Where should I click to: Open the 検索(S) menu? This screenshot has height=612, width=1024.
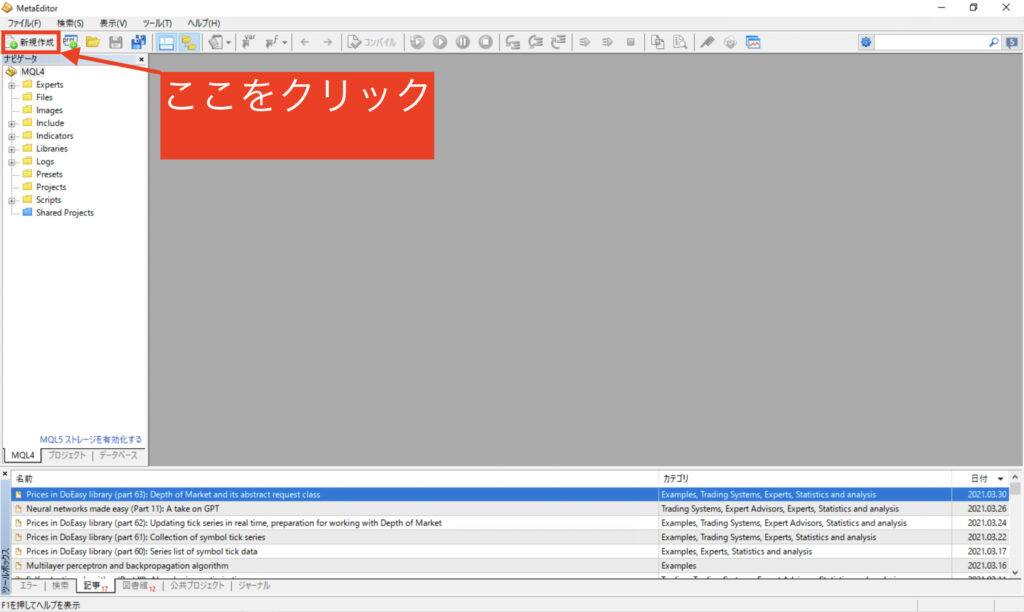point(70,23)
